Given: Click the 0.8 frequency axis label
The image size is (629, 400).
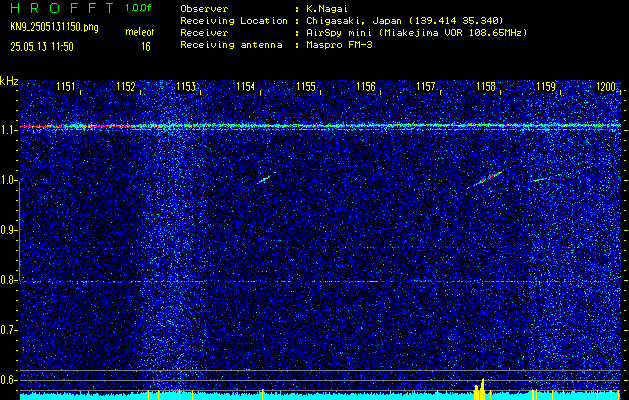Looking at the screenshot, I should point(8,280).
